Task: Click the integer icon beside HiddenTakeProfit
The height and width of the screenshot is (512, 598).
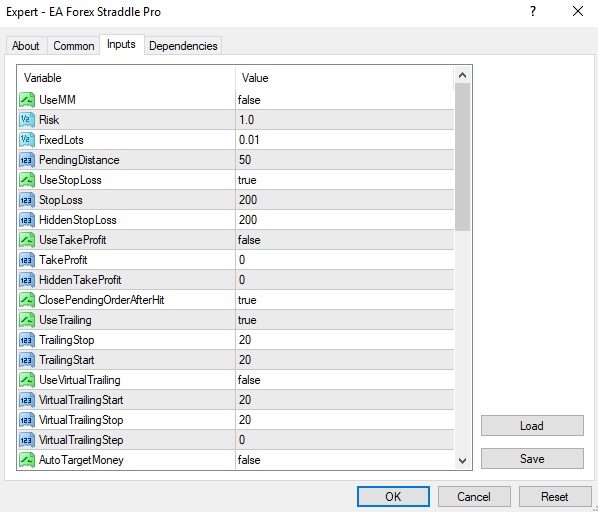Action: (x=27, y=280)
